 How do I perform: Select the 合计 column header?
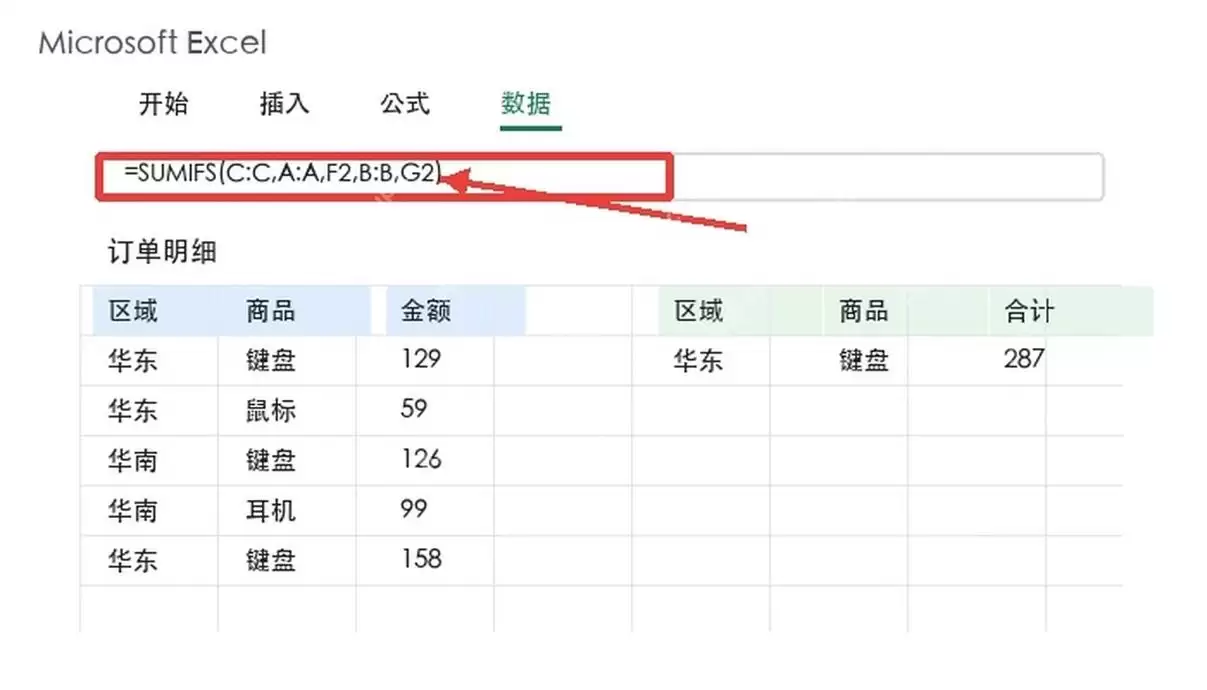coord(1029,311)
